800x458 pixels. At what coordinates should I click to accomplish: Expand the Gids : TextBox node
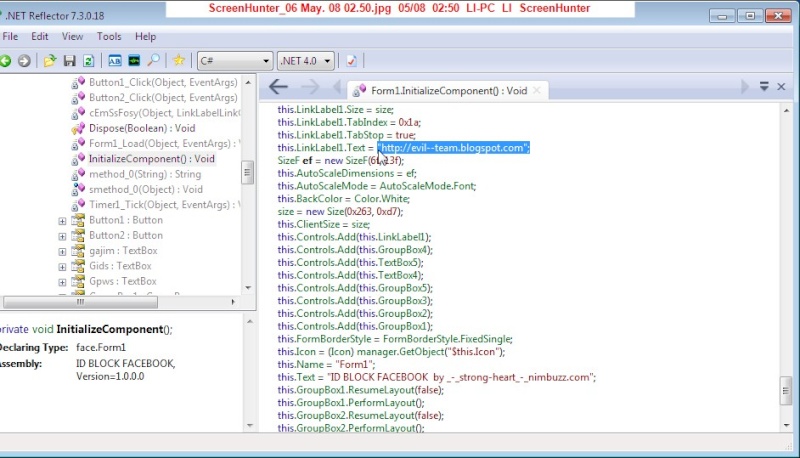[x=62, y=267]
